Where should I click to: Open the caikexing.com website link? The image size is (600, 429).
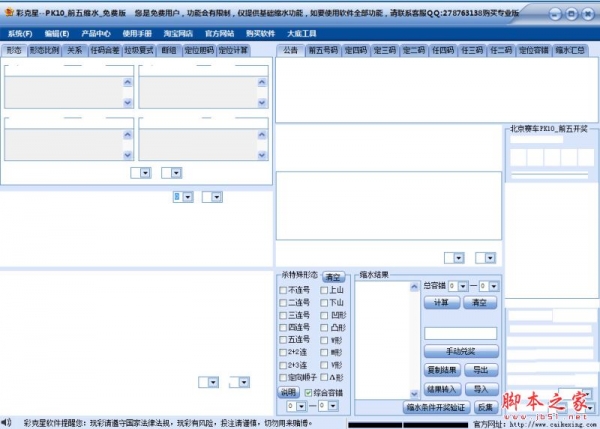(553, 424)
